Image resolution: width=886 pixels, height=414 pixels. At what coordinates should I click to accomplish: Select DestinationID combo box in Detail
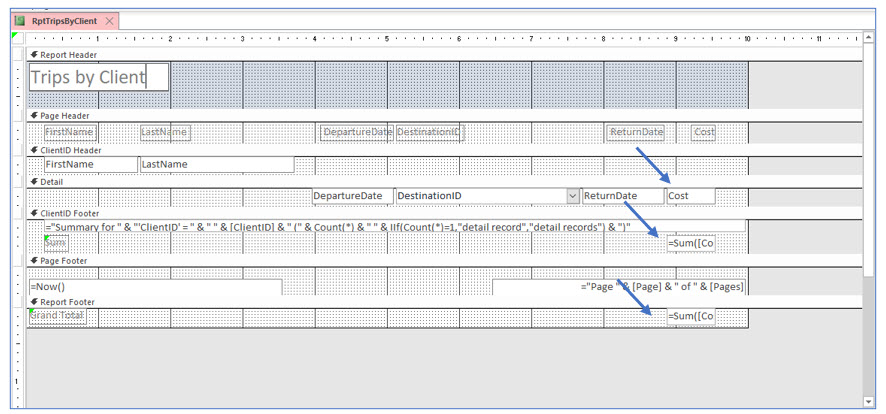pos(488,196)
